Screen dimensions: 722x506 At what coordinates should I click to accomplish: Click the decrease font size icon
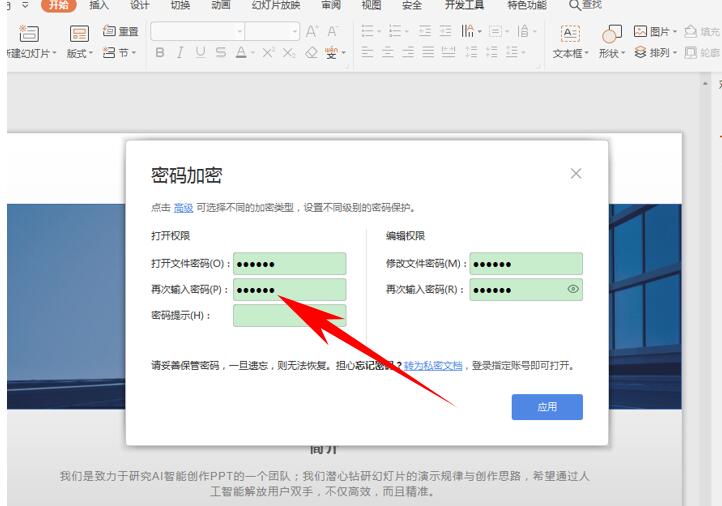point(332,32)
